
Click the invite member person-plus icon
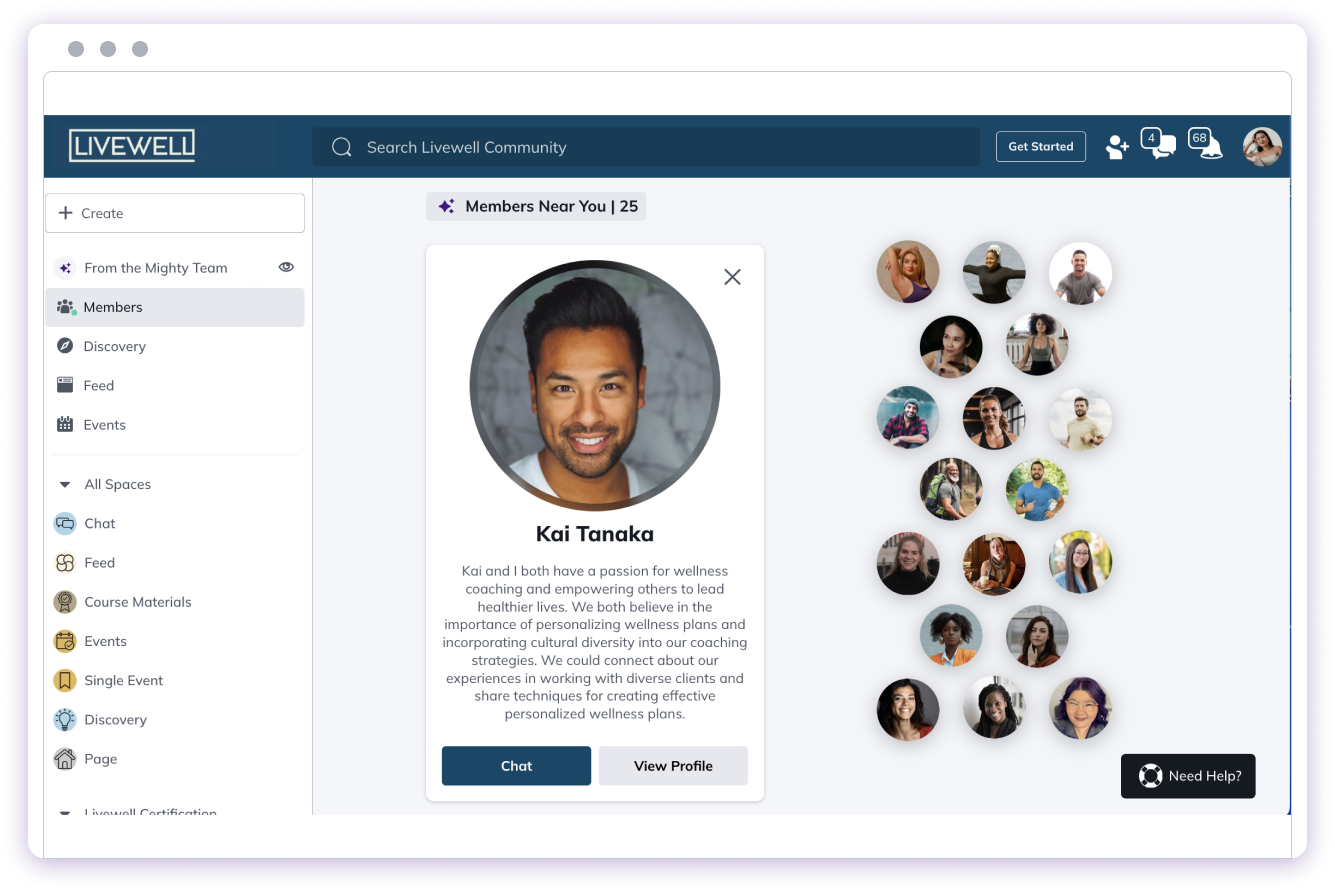pos(1116,147)
